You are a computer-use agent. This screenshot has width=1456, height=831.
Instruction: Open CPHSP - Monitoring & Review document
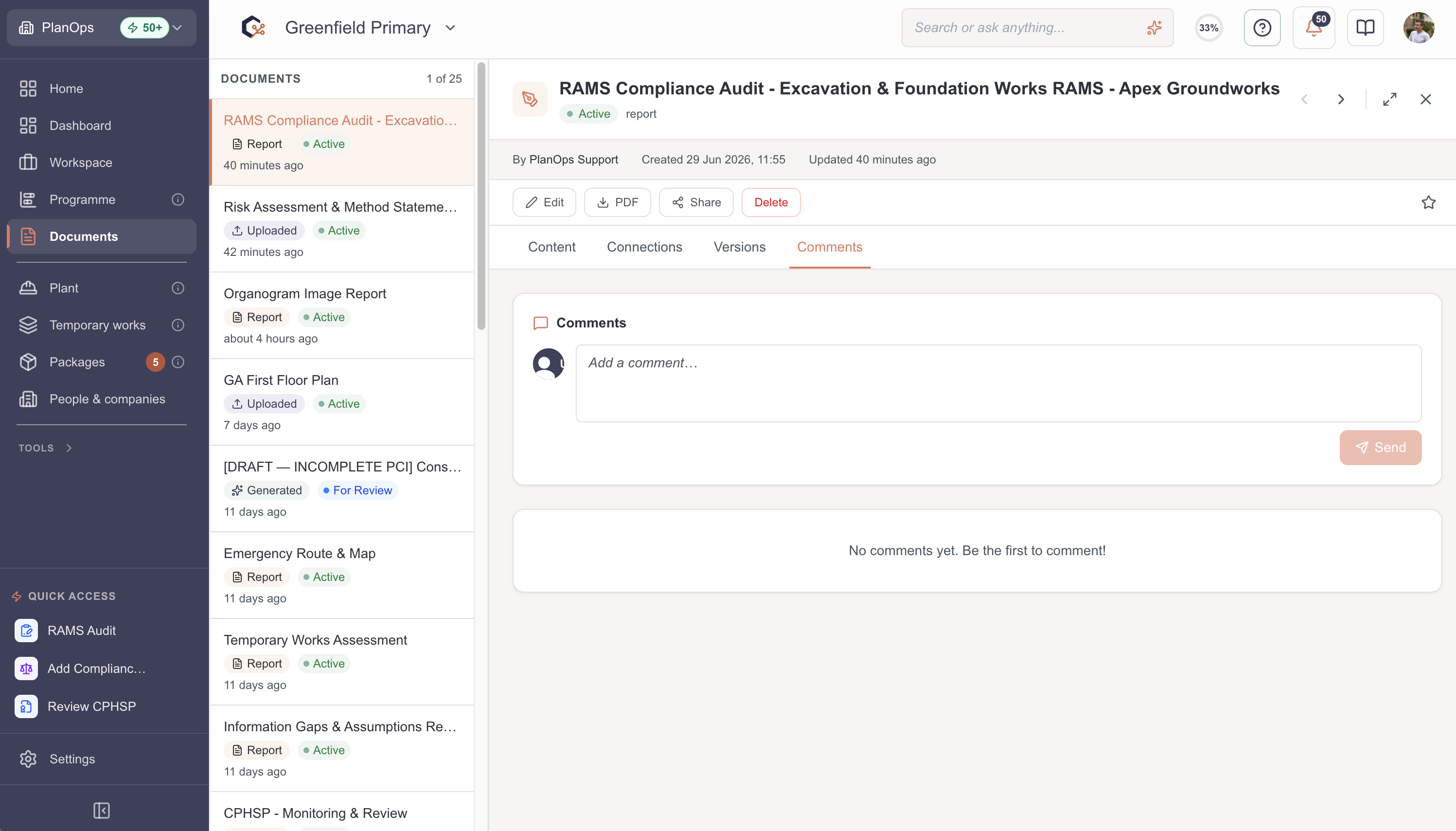(341, 812)
